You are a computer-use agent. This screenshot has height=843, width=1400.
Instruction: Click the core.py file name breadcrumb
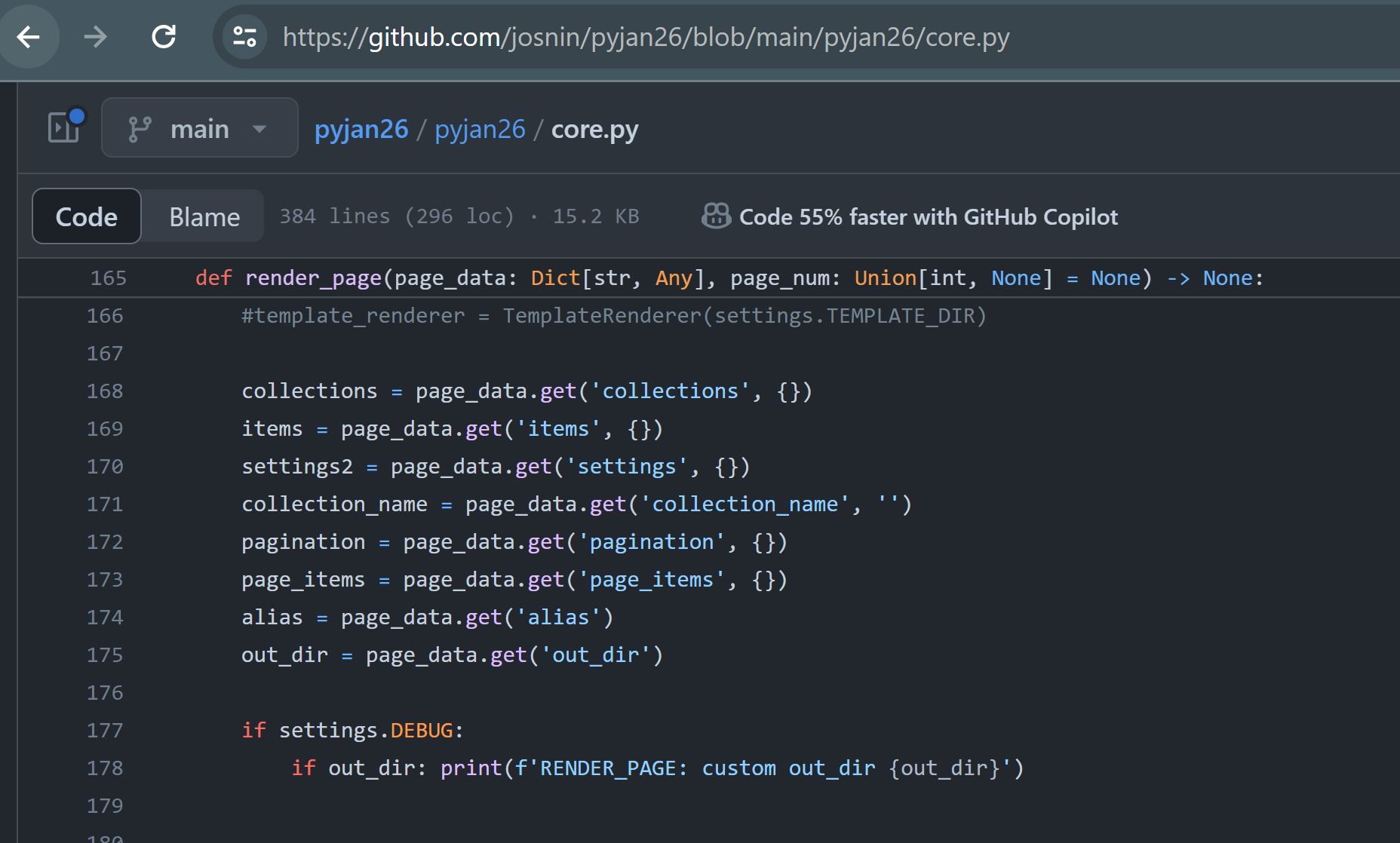(594, 129)
